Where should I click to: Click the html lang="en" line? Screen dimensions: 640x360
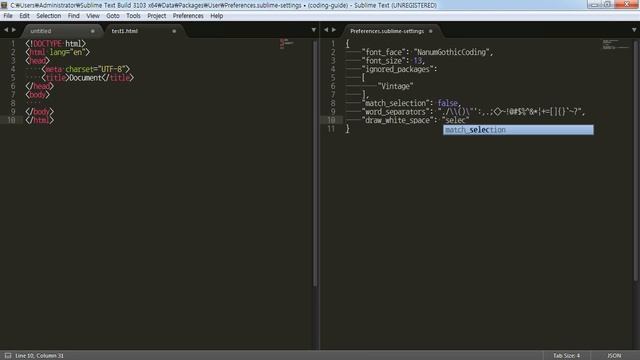58,52
